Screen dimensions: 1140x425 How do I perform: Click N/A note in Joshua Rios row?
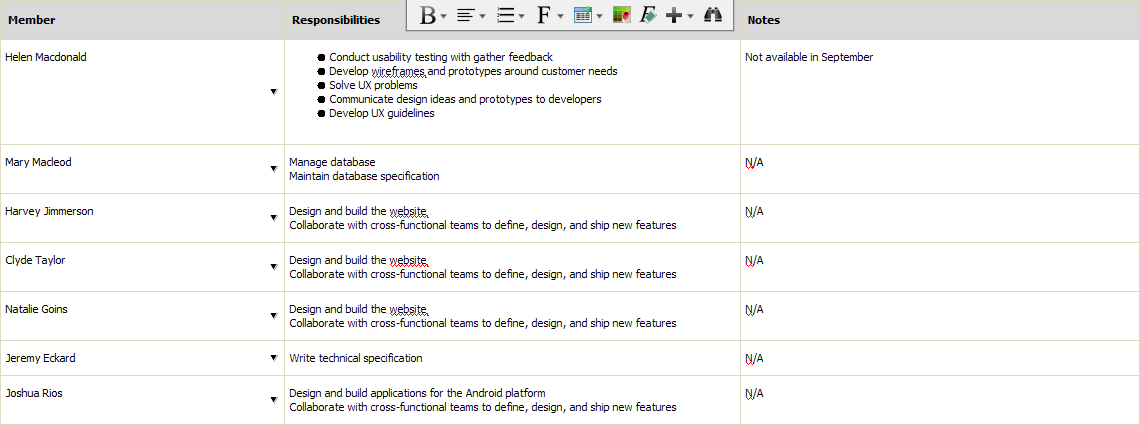pos(754,393)
